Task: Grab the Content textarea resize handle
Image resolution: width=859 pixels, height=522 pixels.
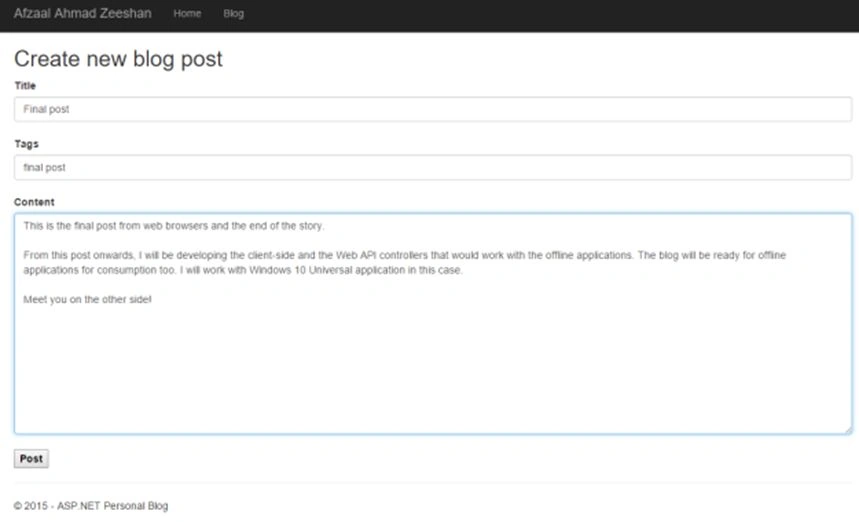Action: pyautogui.click(x=847, y=429)
